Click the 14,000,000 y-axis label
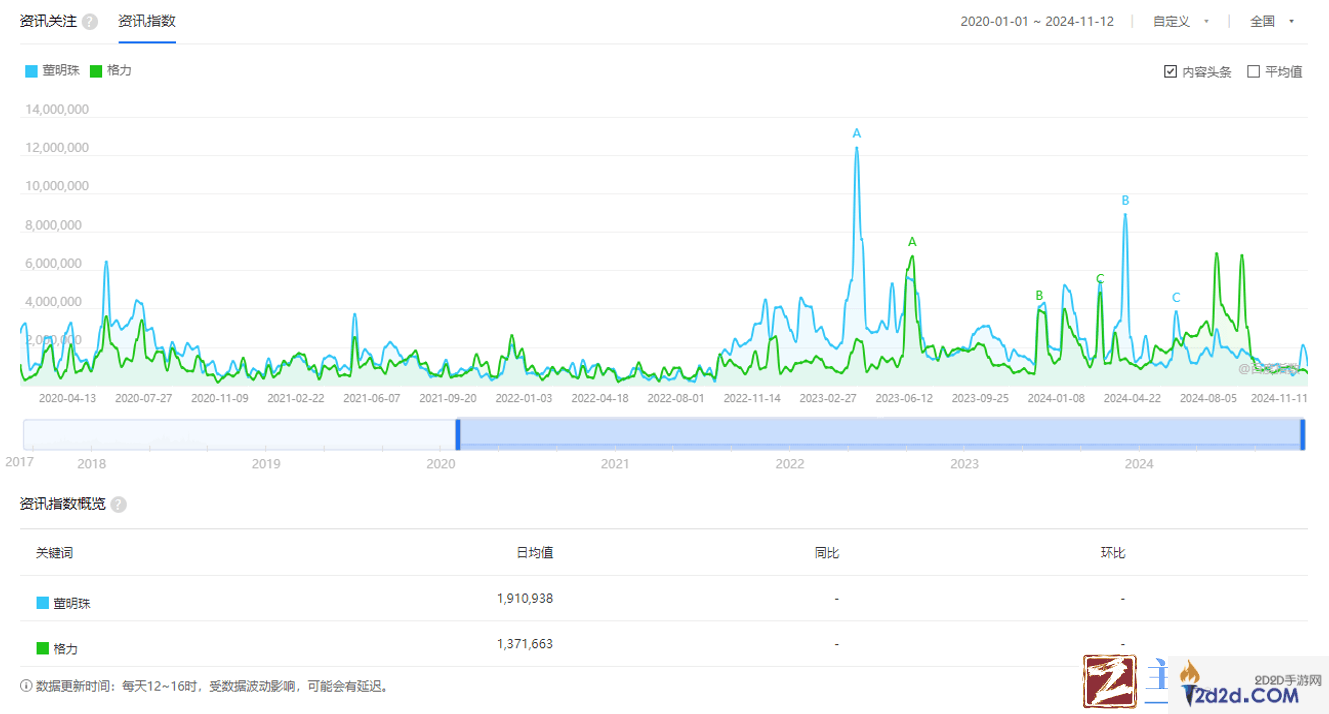Screen dimensions: 1329x714 click(55, 110)
